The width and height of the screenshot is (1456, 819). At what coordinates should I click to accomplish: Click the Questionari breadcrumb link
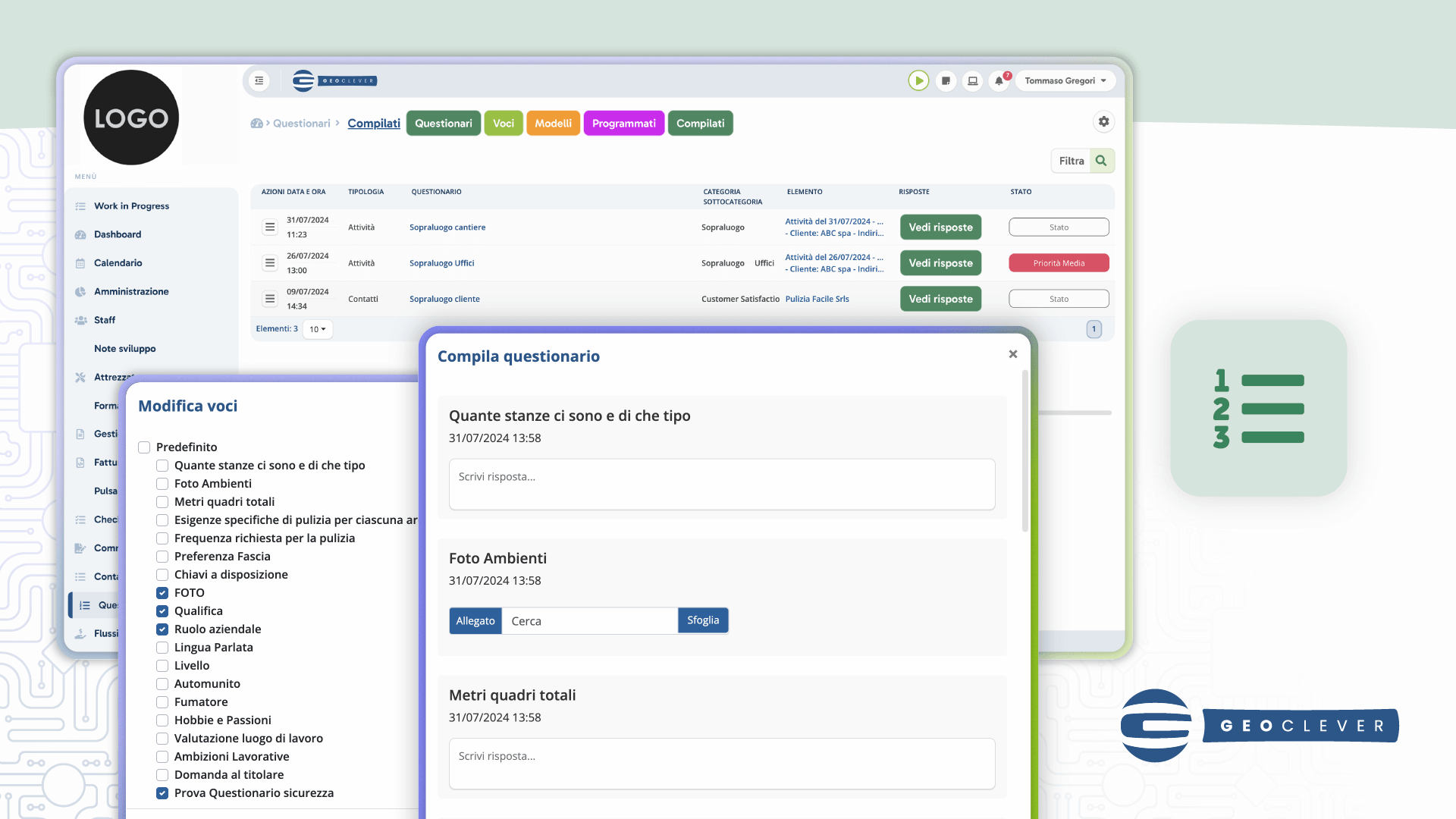(302, 123)
